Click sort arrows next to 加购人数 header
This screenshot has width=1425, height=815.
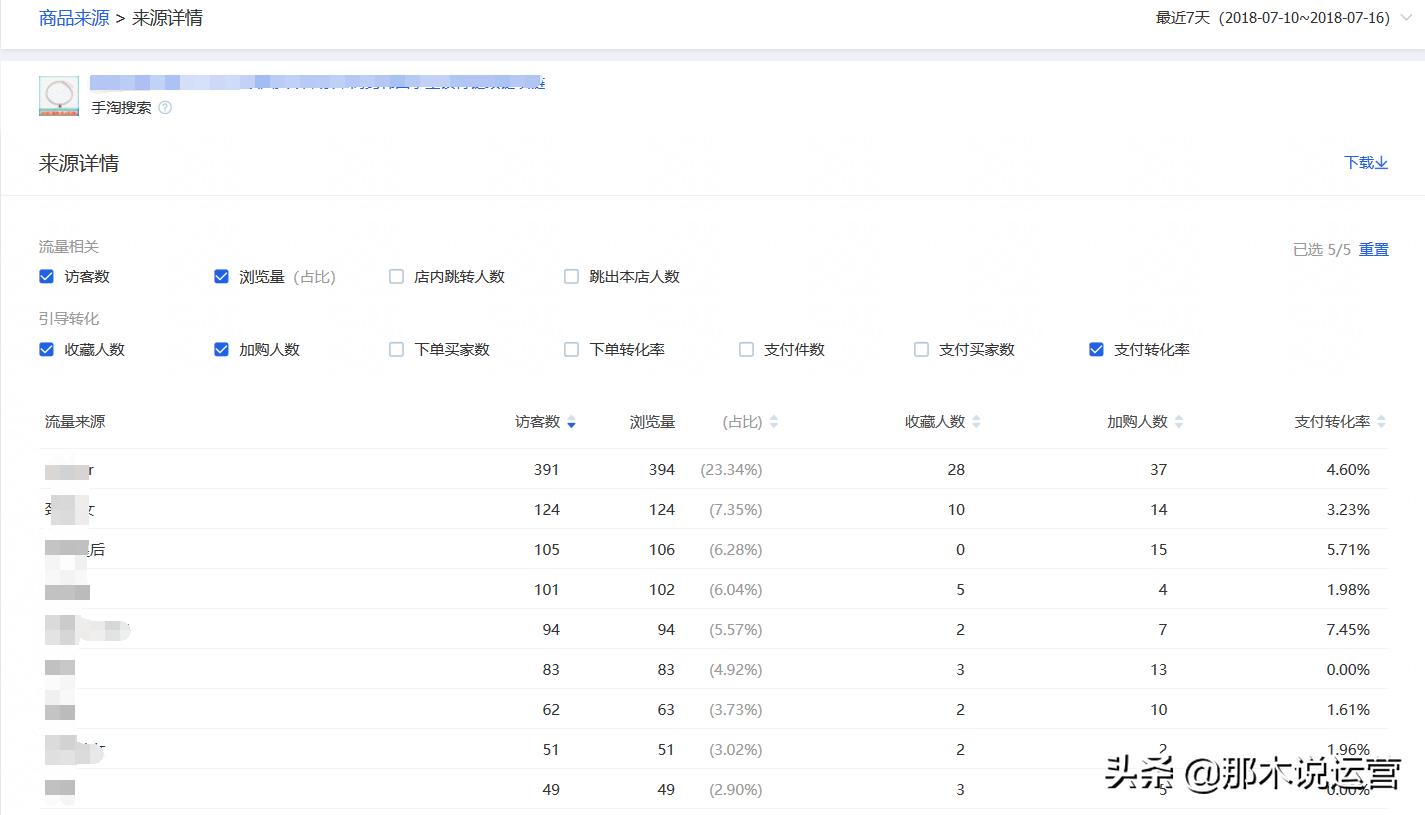click(x=1179, y=423)
